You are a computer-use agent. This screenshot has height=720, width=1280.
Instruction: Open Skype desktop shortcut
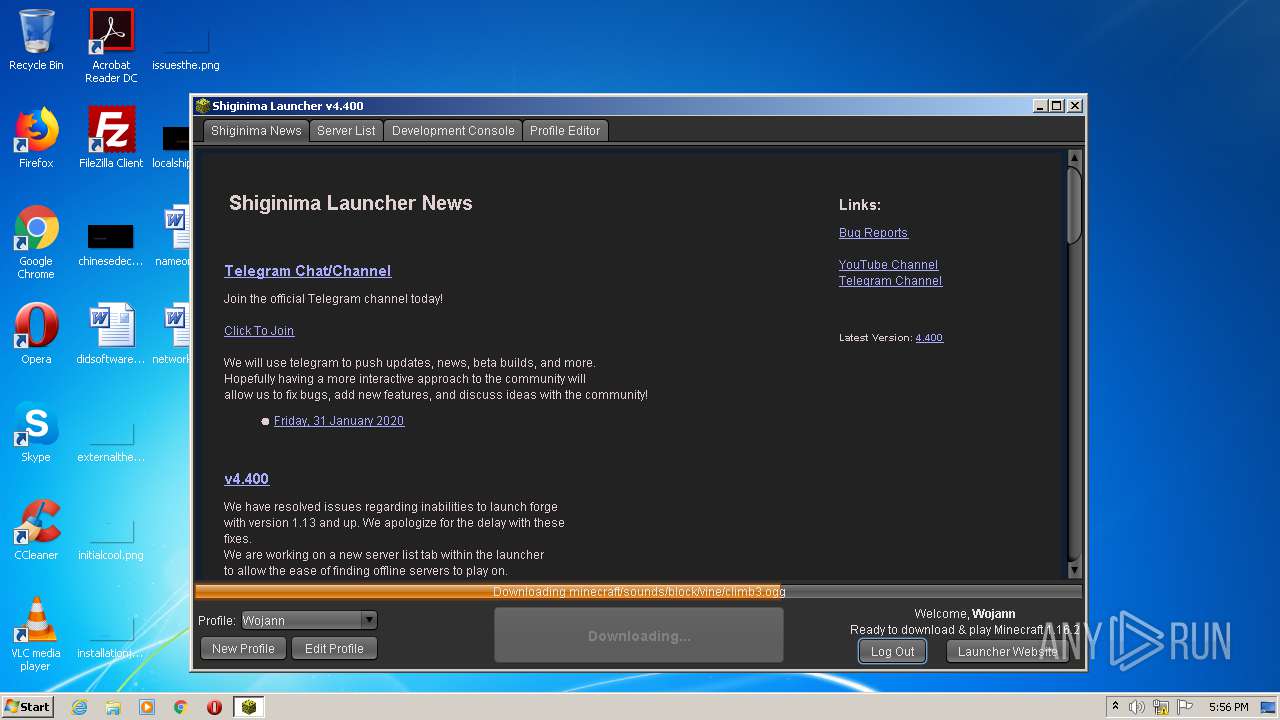[x=36, y=432]
